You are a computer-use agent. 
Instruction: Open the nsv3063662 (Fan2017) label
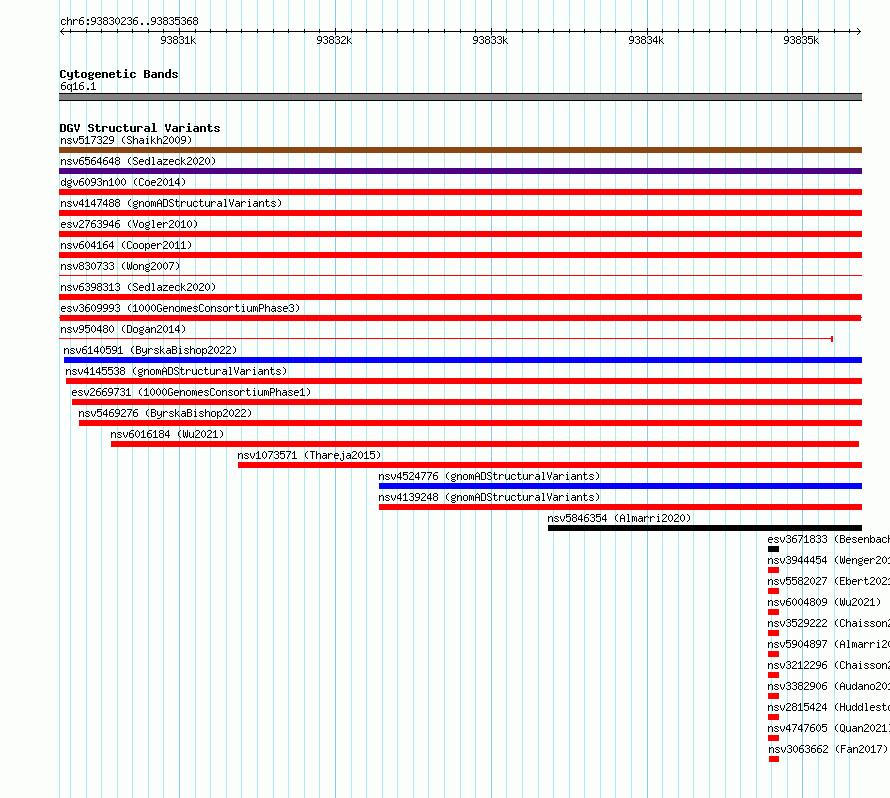point(828,749)
